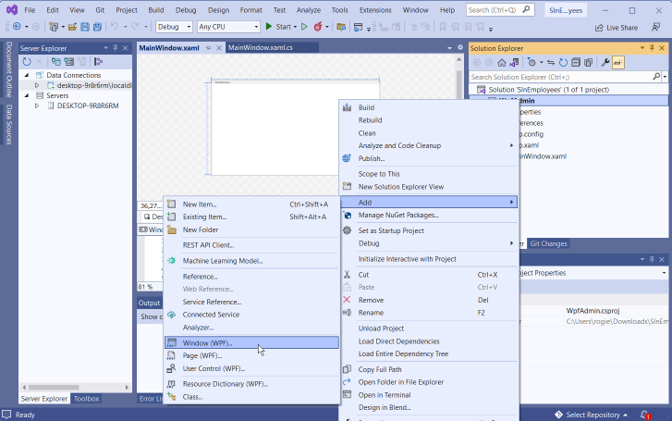Open the Debug configuration dropdown

click(x=174, y=27)
